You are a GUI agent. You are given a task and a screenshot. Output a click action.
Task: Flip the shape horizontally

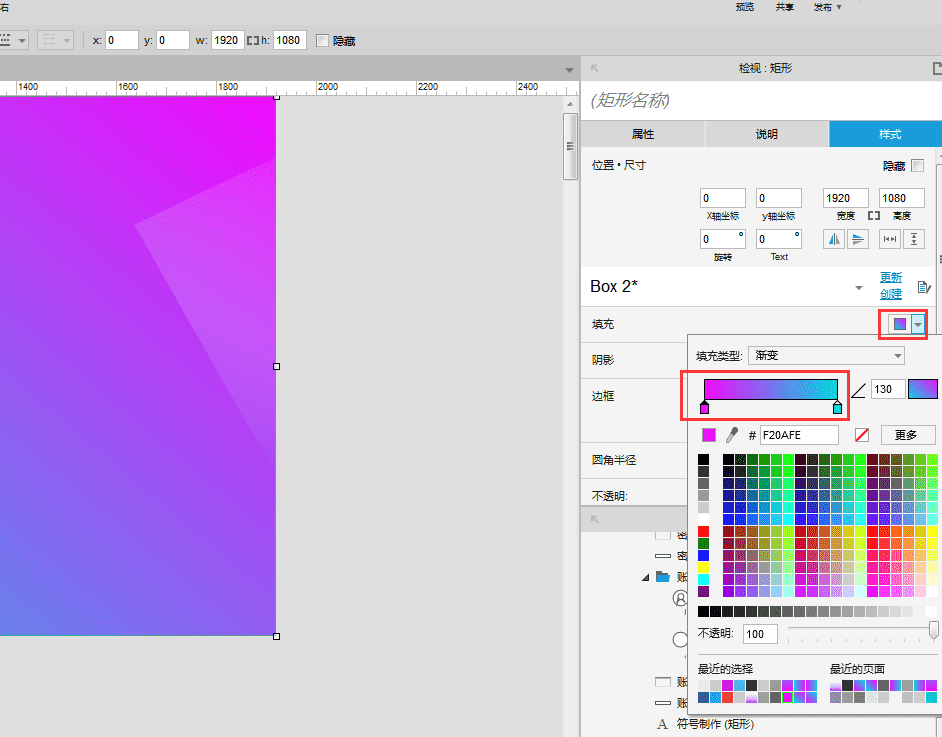tap(834, 239)
